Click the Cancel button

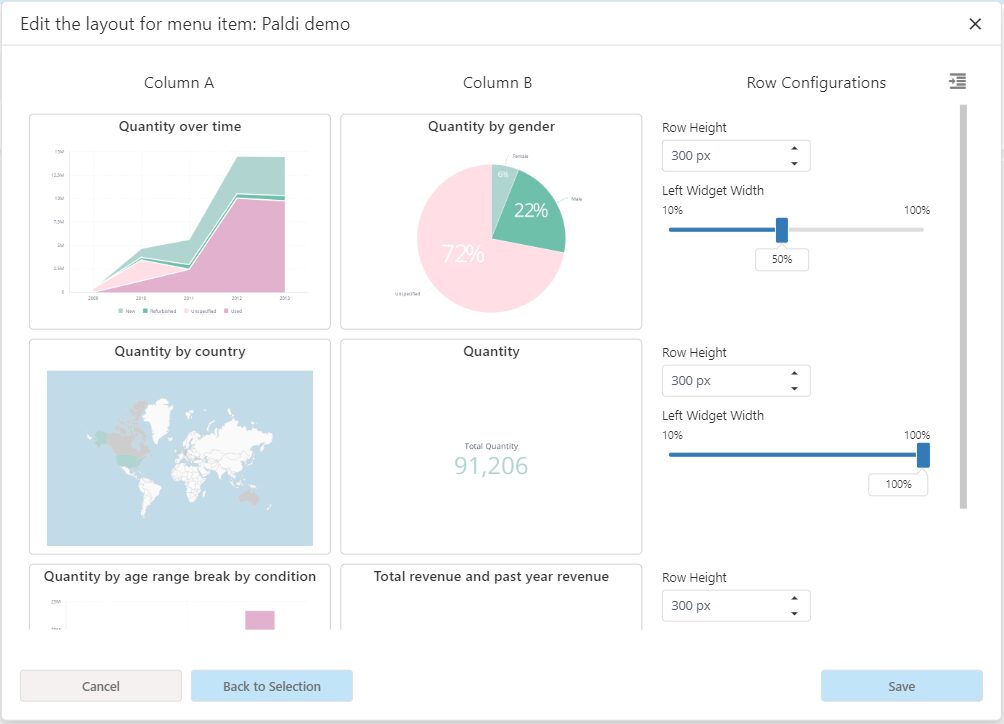(x=100, y=686)
